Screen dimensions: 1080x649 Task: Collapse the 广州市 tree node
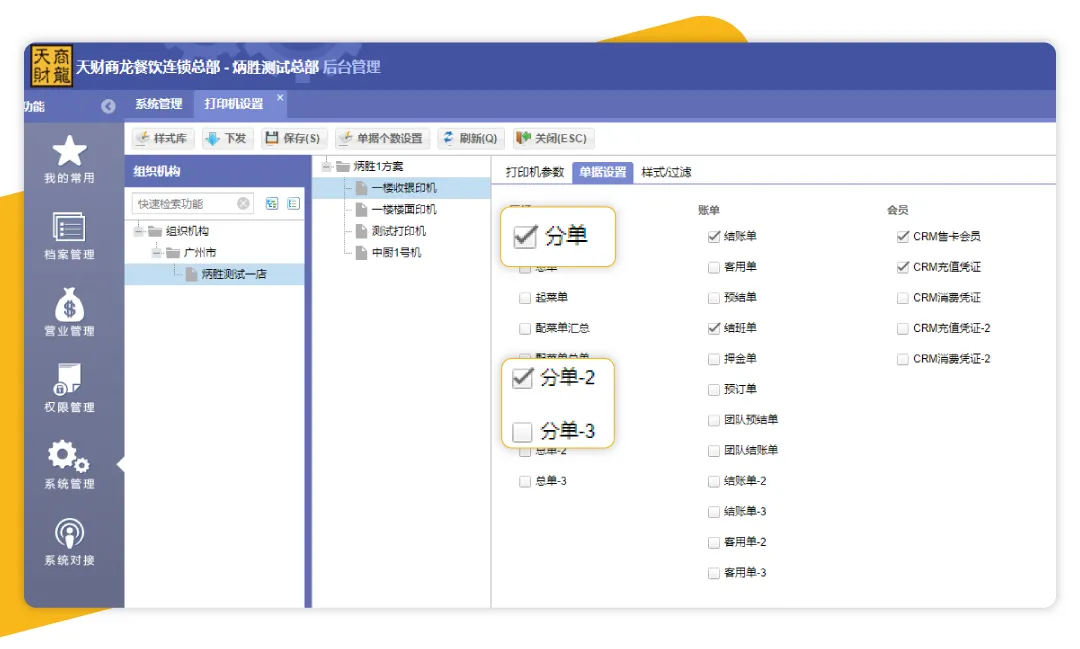coord(157,253)
